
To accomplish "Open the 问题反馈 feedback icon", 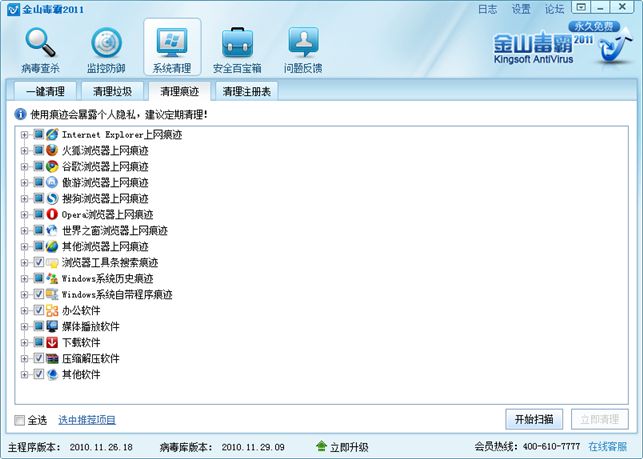I will [x=303, y=45].
